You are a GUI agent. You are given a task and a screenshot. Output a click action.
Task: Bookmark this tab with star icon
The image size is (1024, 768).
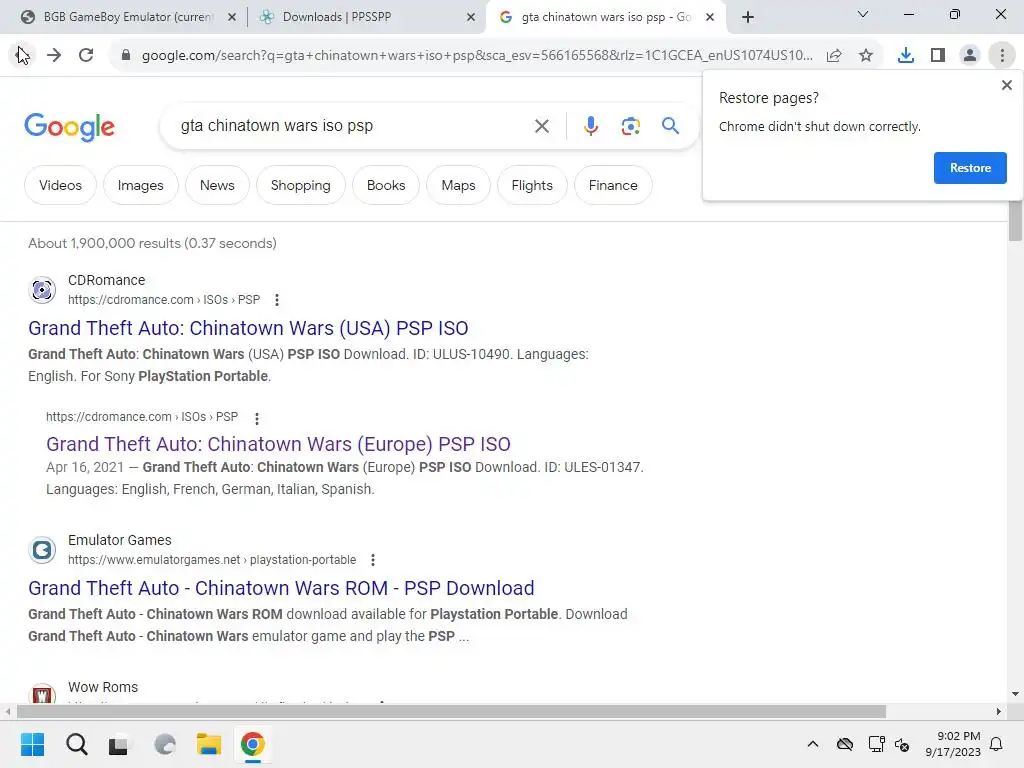click(866, 56)
